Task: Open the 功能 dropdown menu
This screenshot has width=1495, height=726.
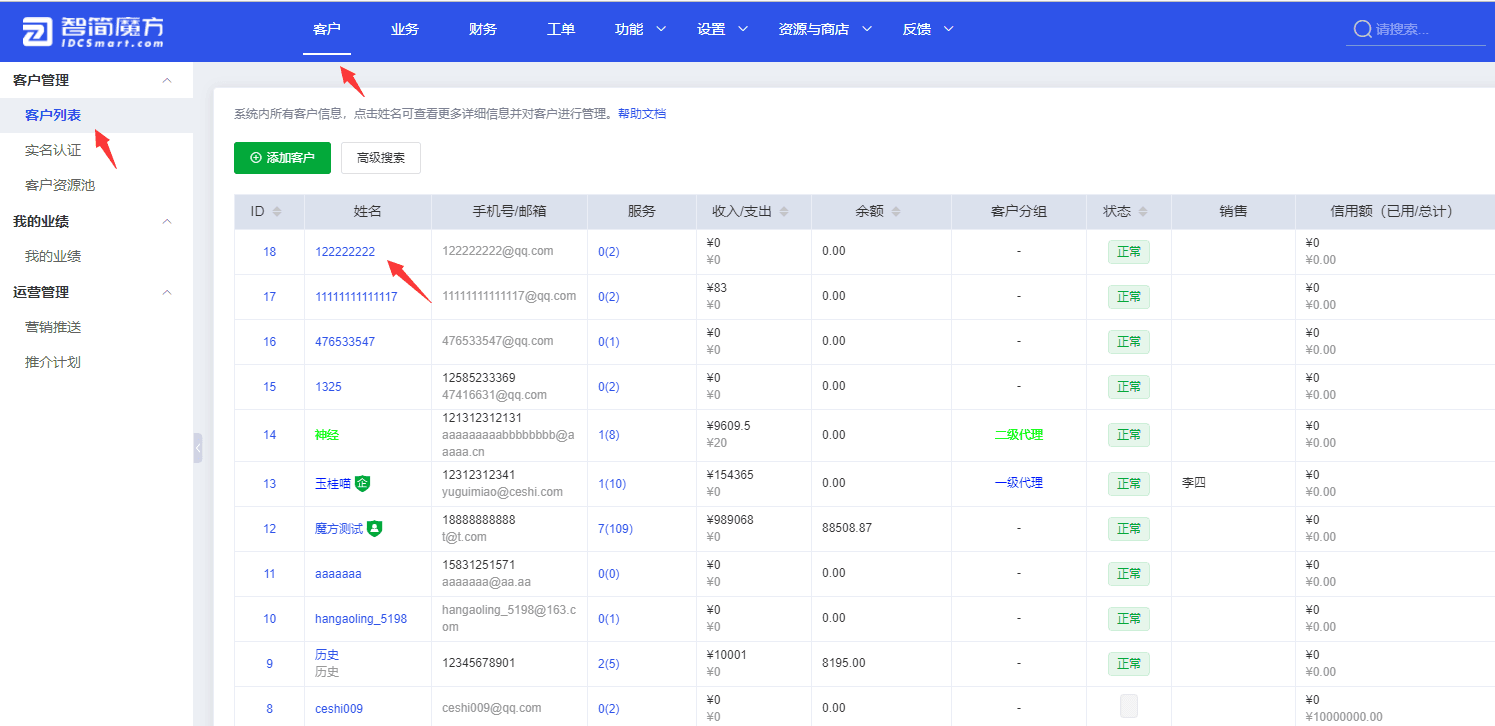Action: point(640,29)
